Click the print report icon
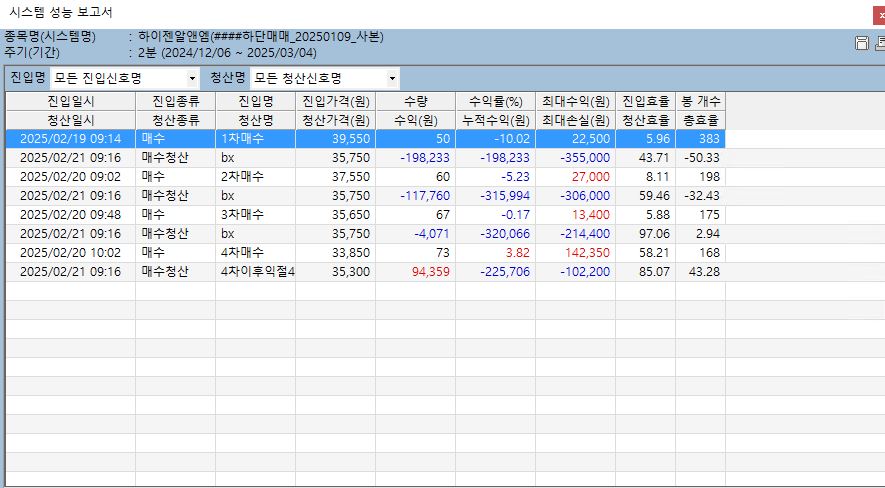This screenshot has width=885, height=488. 879,43
